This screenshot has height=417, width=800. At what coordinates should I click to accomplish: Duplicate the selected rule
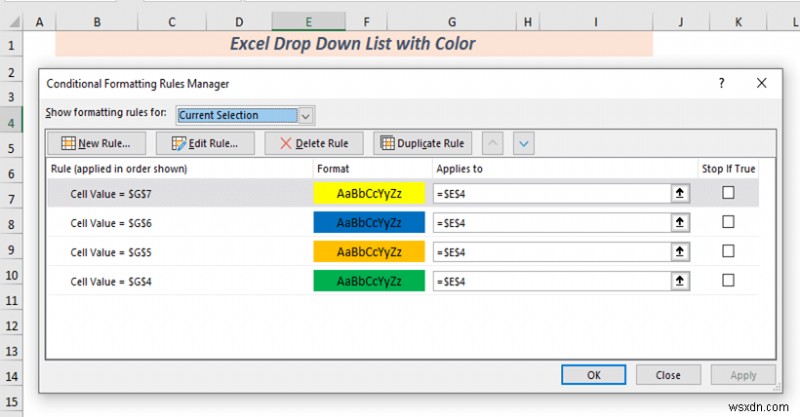[x=422, y=143]
